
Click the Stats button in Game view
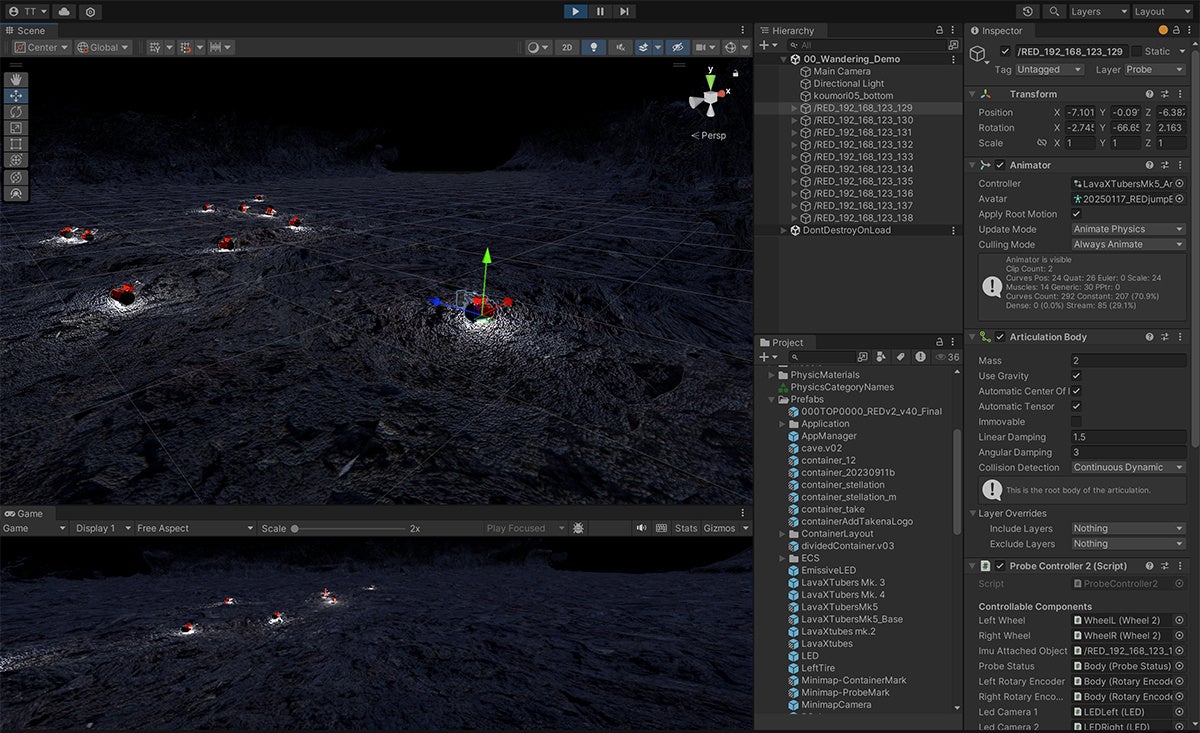tap(686, 528)
